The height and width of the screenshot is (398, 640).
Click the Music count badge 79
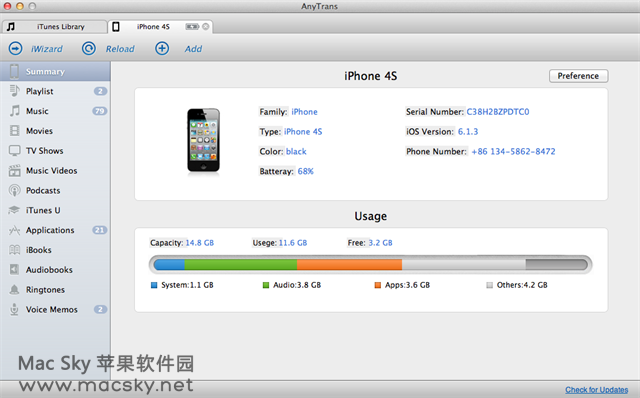click(x=100, y=111)
